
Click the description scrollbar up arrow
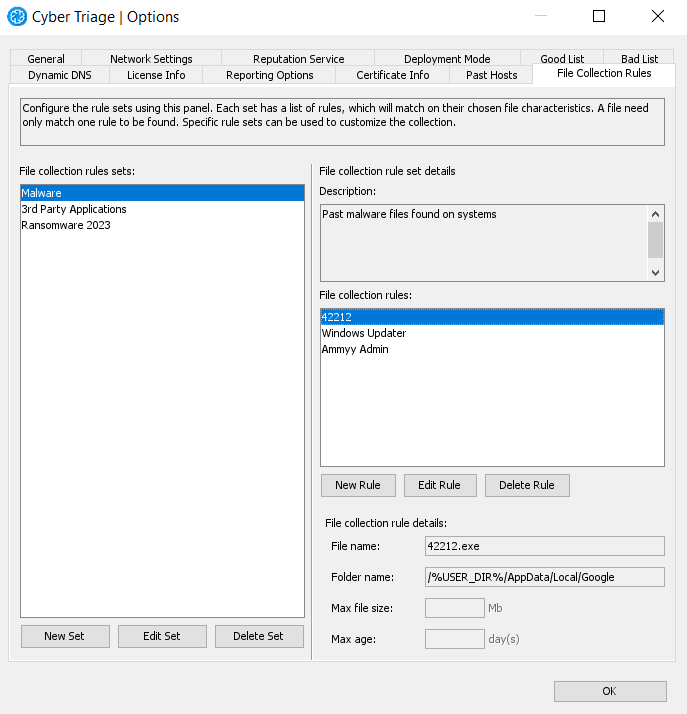655,214
